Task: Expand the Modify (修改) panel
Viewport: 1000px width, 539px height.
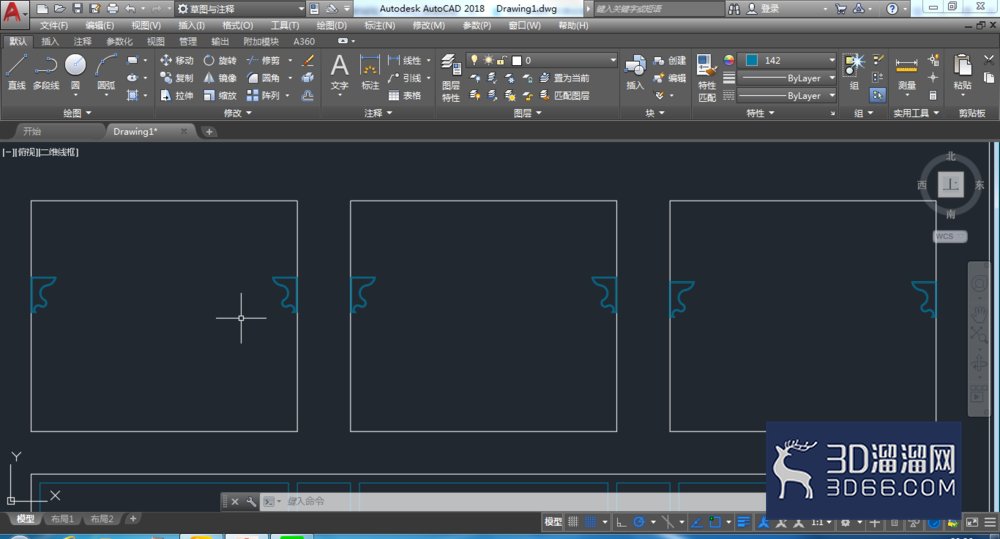Action: coord(237,113)
